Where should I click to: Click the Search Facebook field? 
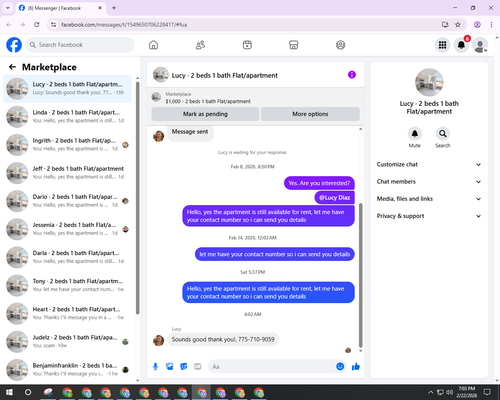coord(80,45)
